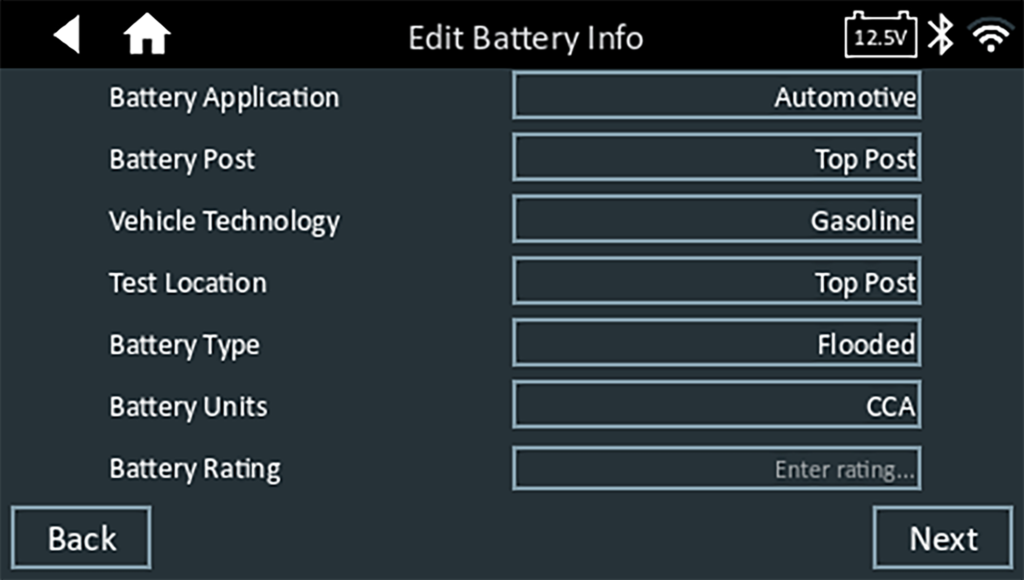Open Test Location selector
The height and width of the screenshot is (580, 1024).
click(716, 283)
